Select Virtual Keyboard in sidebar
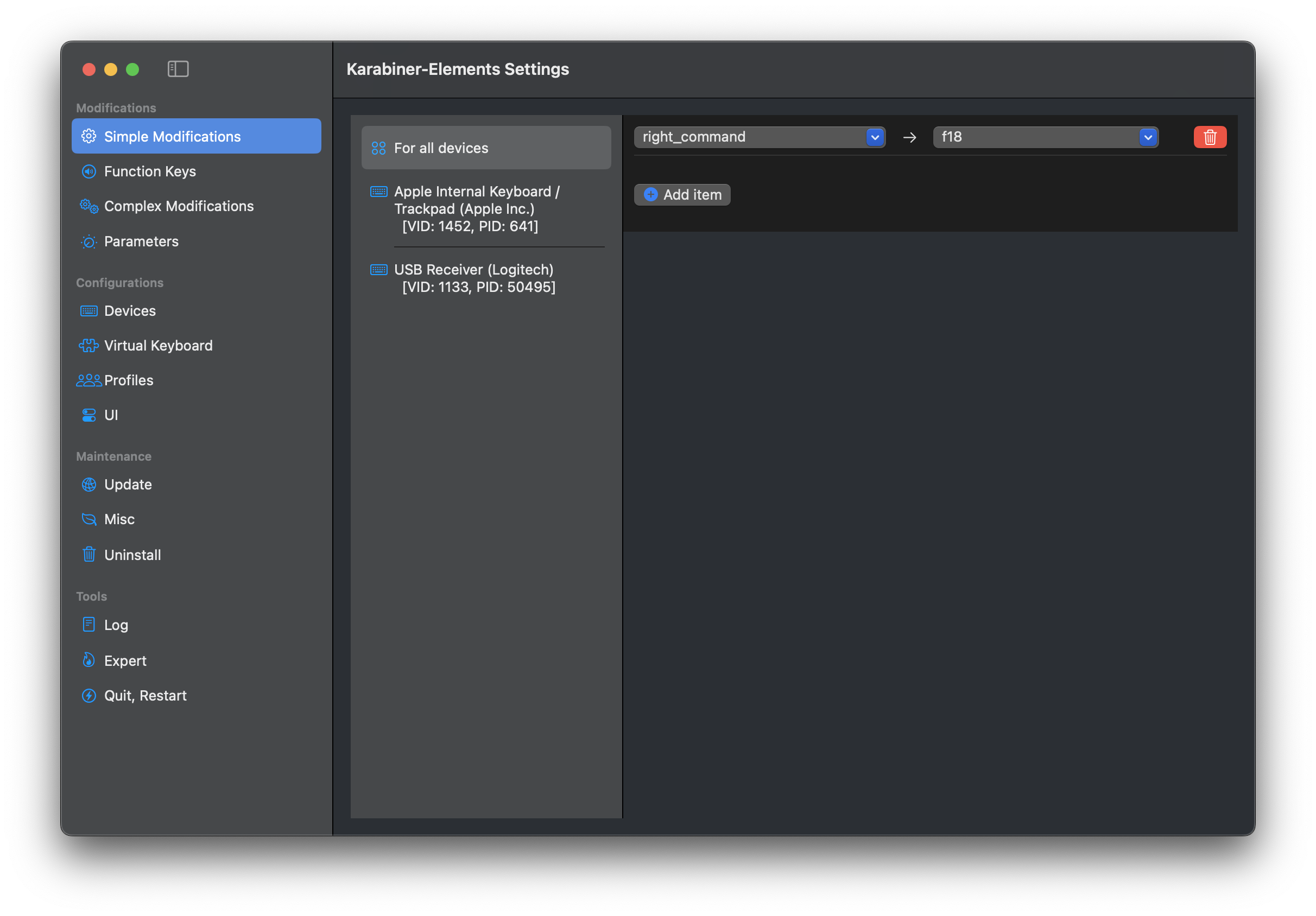 196,346
